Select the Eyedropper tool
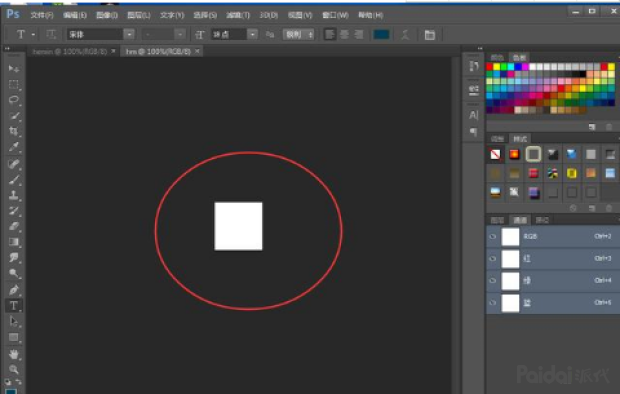Viewport: 620px width, 394px height. pyautogui.click(x=13, y=147)
